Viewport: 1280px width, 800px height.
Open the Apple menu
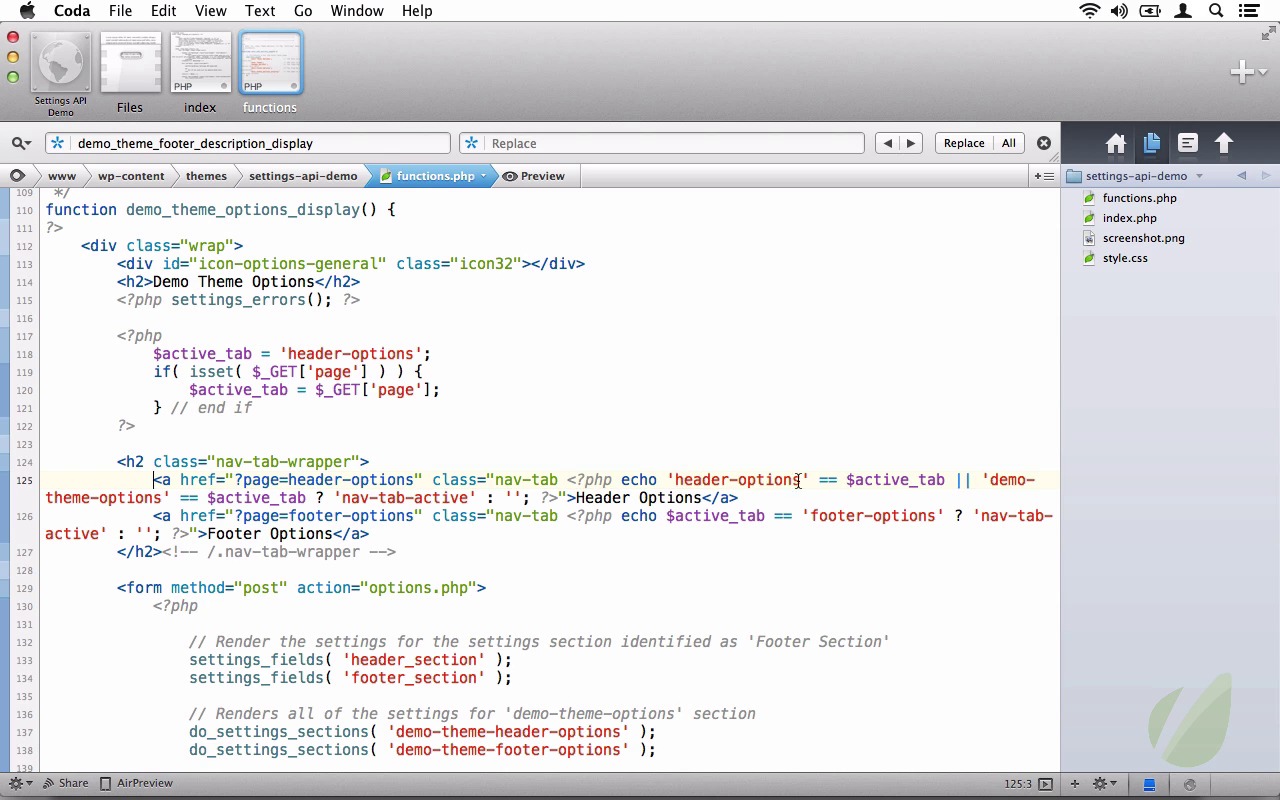[x=27, y=11]
